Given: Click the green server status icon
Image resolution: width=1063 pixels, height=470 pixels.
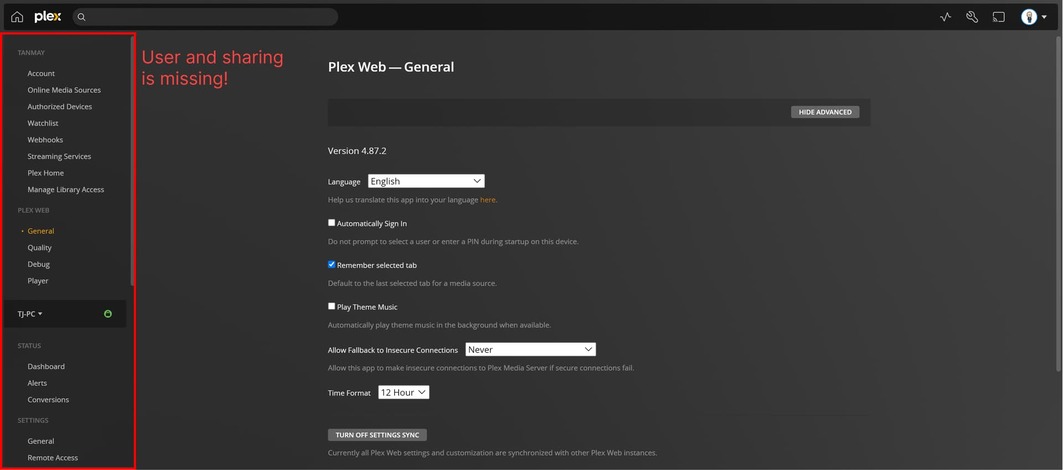Looking at the screenshot, I should click(x=108, y=314).
